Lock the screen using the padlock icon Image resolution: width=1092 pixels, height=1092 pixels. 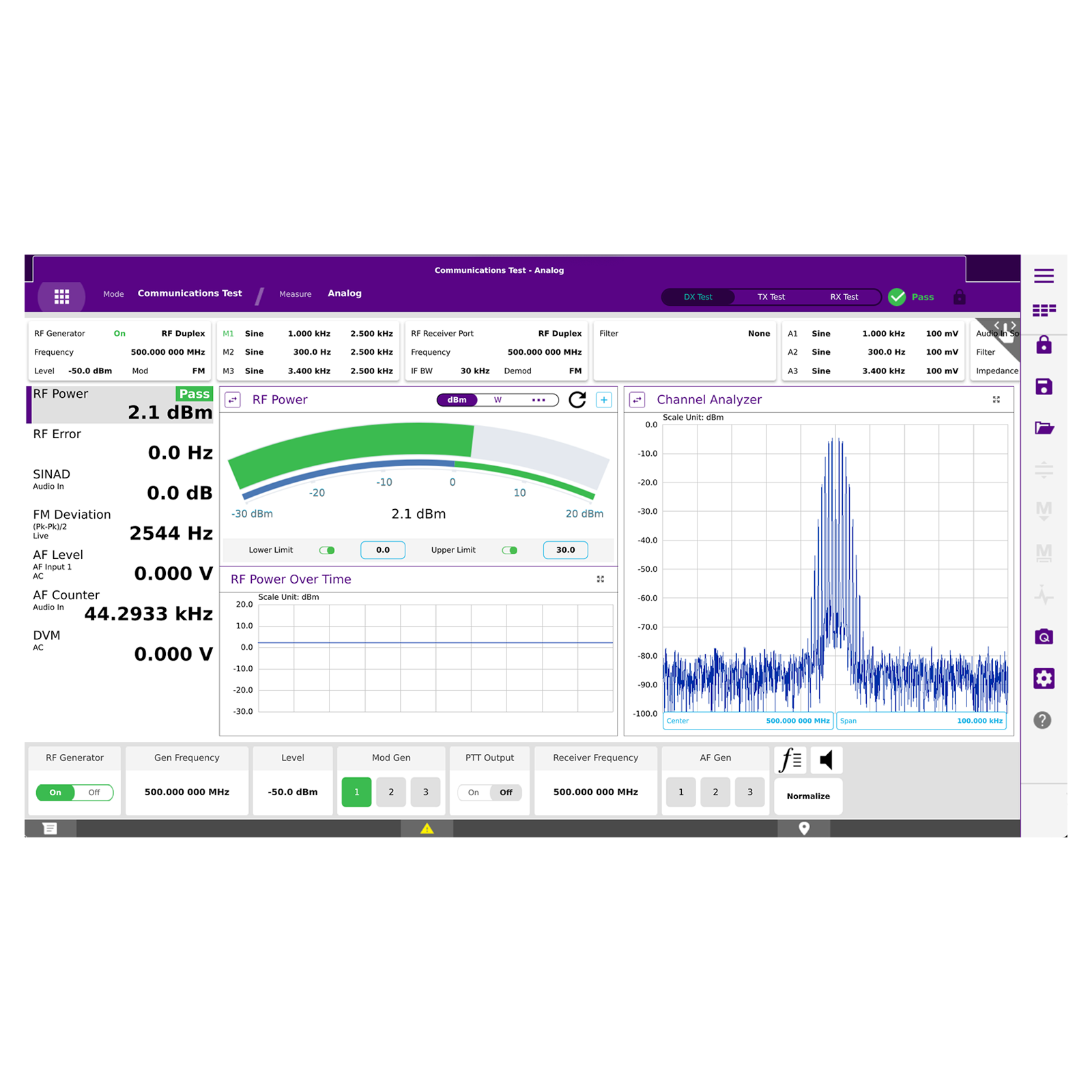coord(1043,345)
